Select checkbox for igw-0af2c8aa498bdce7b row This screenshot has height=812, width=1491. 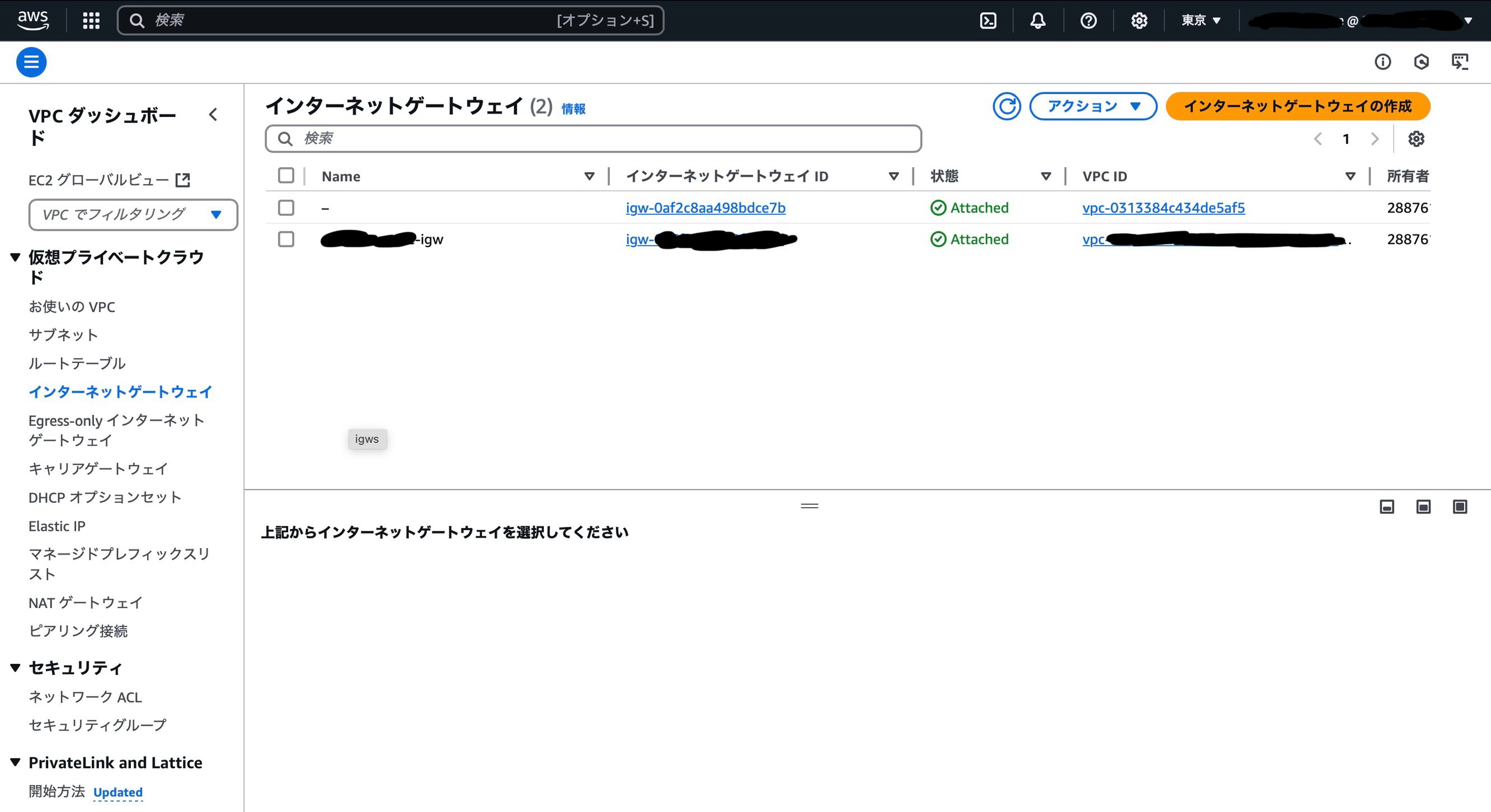(286, 207)
